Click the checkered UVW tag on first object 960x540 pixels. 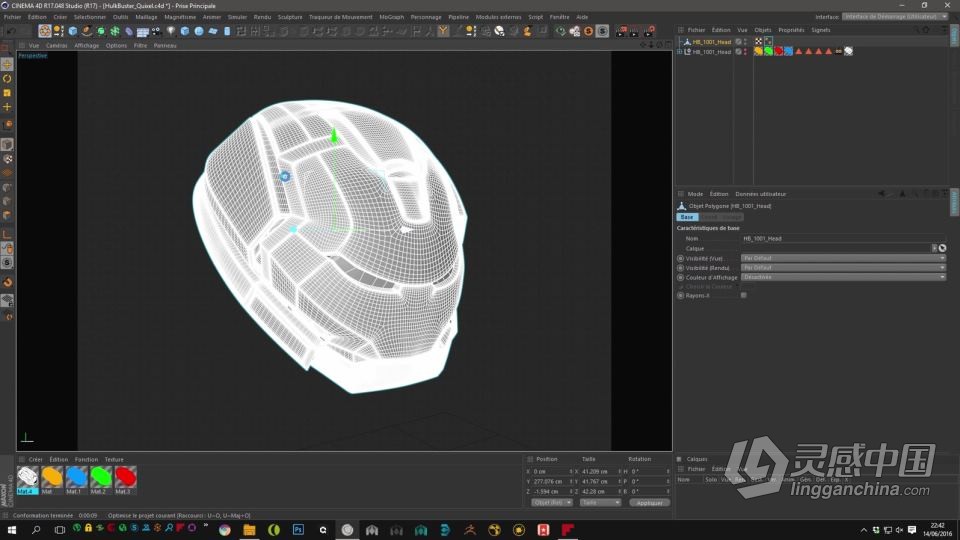(x=758, y=42)
